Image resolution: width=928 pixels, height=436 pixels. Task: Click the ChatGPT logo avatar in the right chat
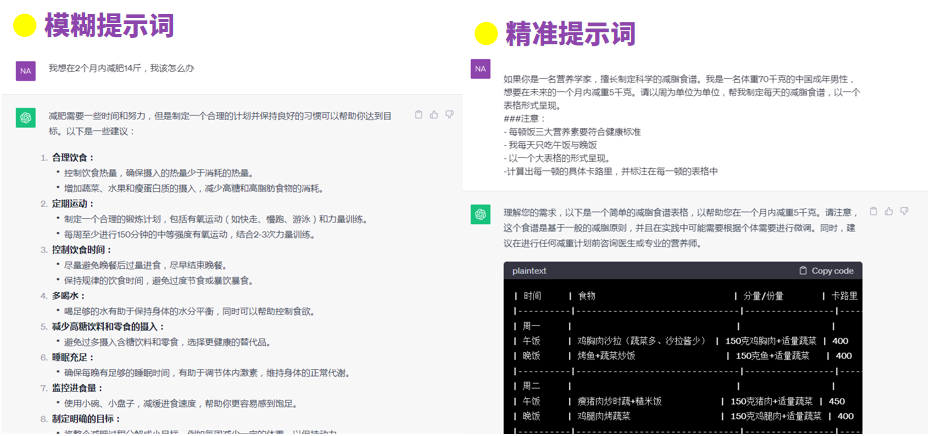(x=481, y=214)
